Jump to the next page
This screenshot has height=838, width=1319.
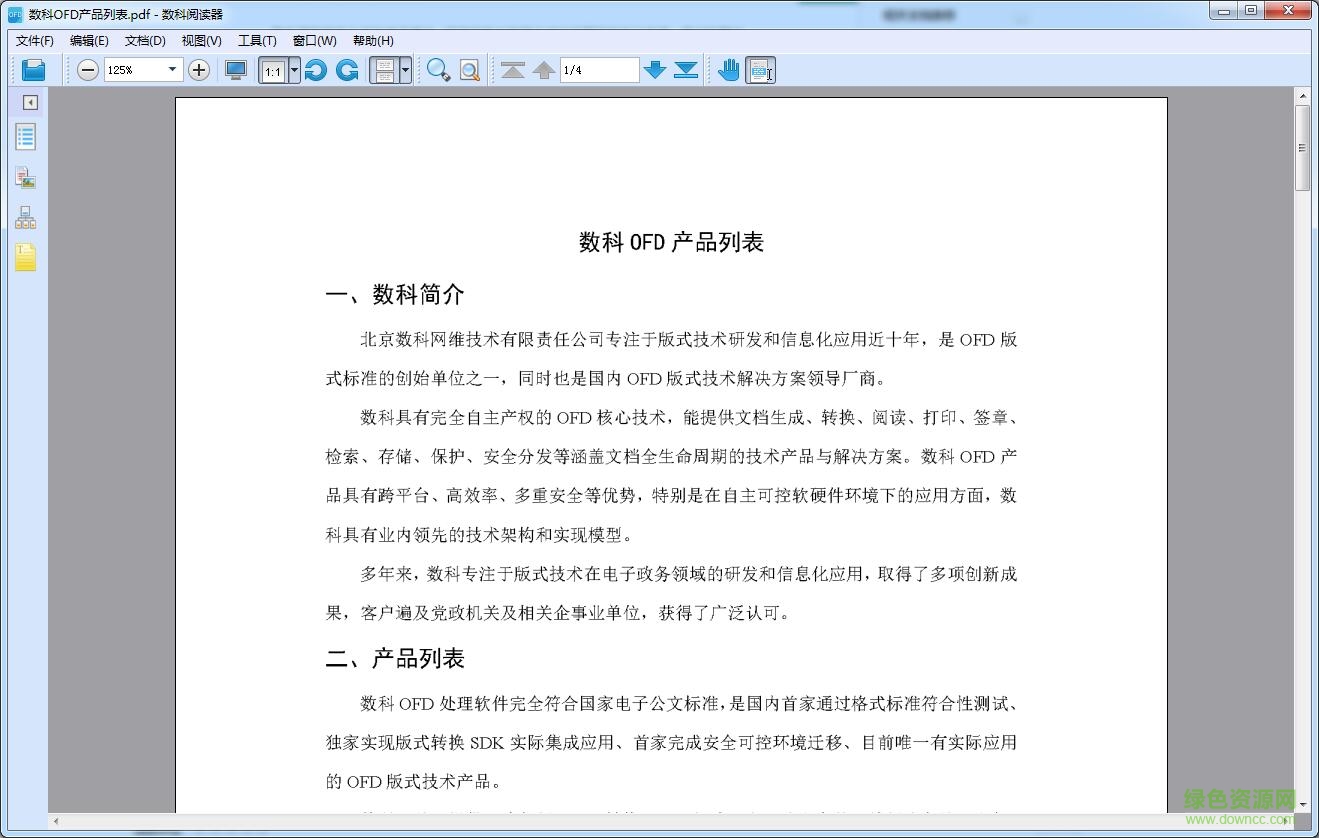tap(656, 70)
